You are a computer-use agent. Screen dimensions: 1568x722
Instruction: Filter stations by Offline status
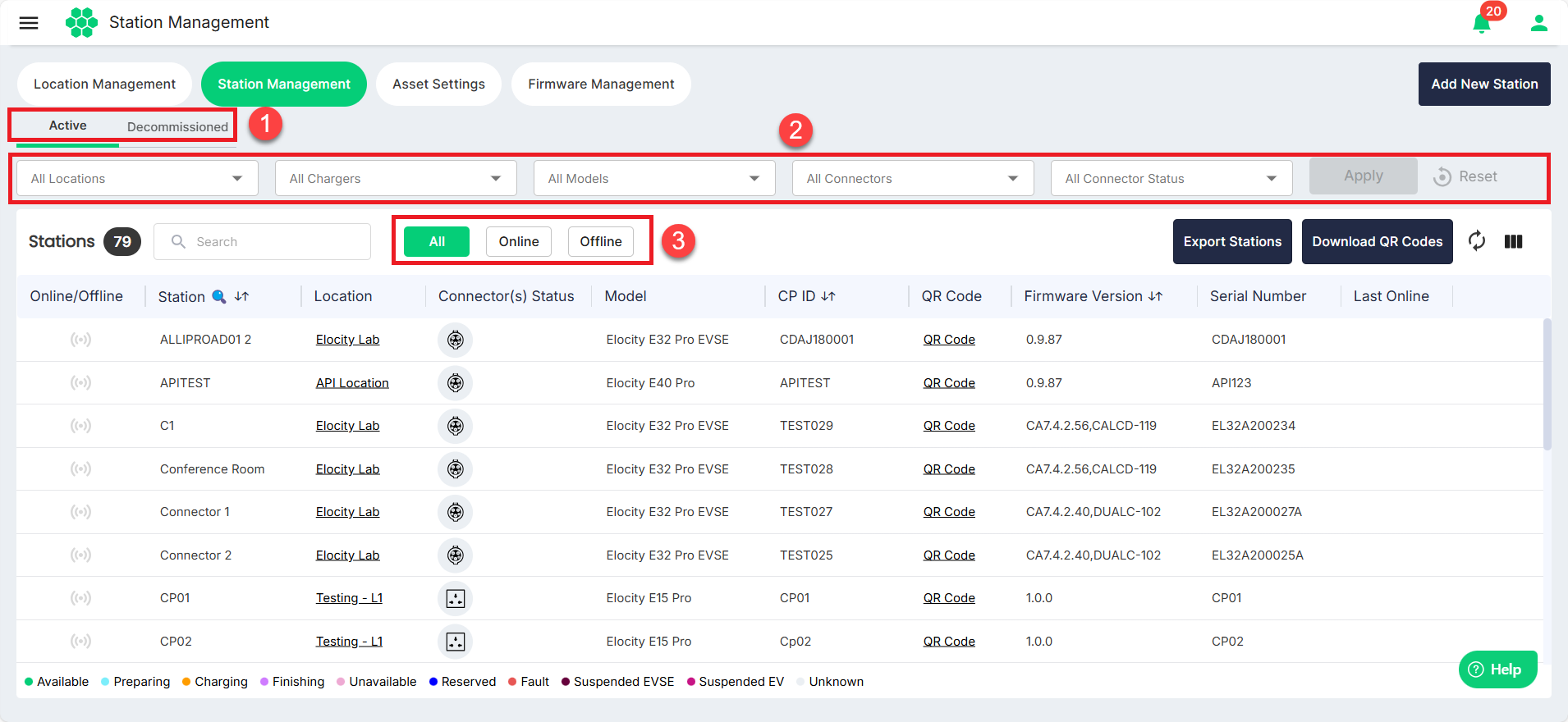point(601,241)
